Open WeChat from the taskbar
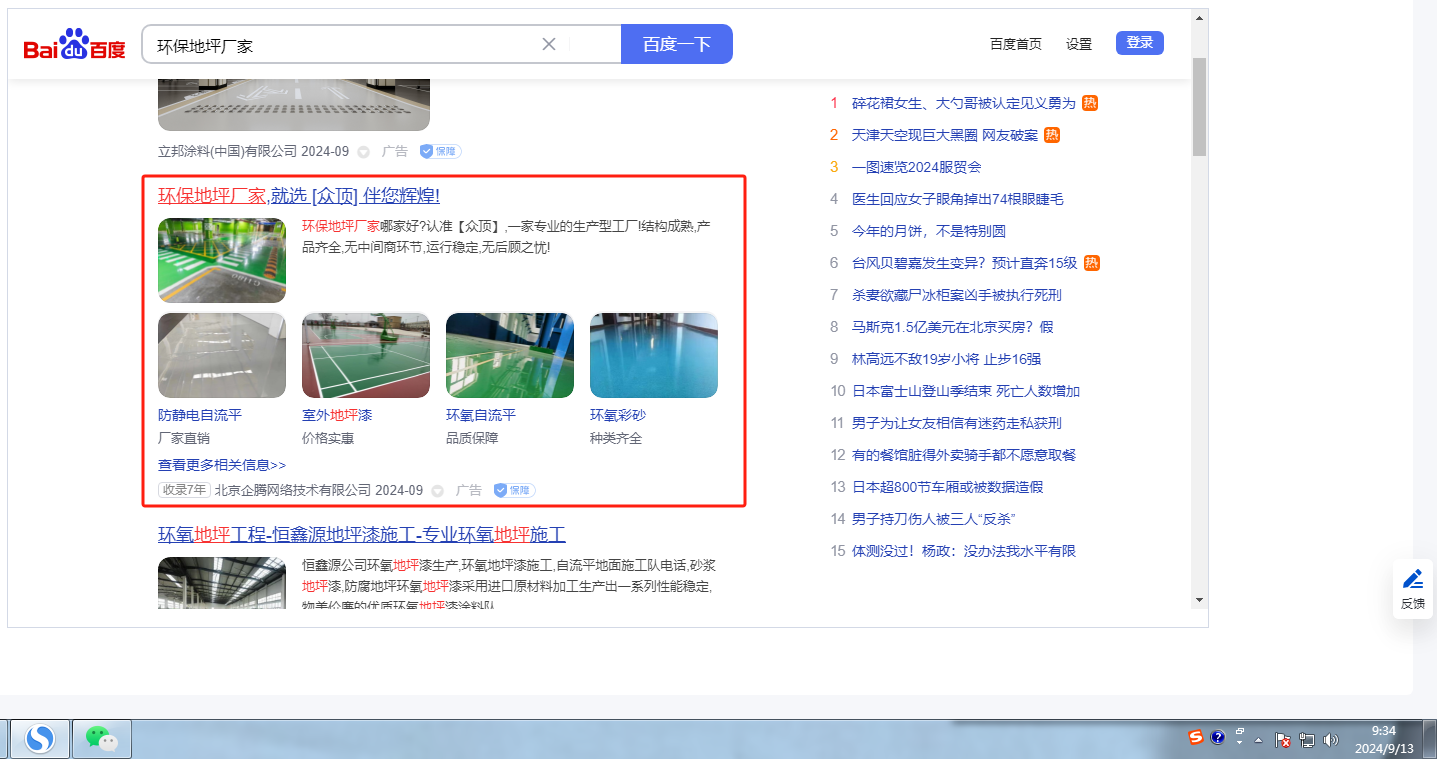This screenshot has width=1437, height=759. click(101, 739)
